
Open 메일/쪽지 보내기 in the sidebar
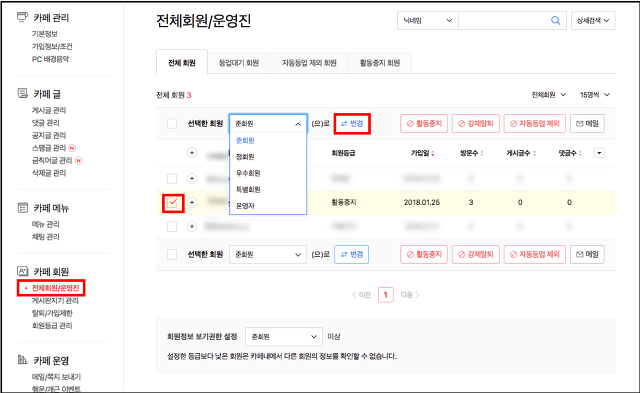click(x=56, y=377)
